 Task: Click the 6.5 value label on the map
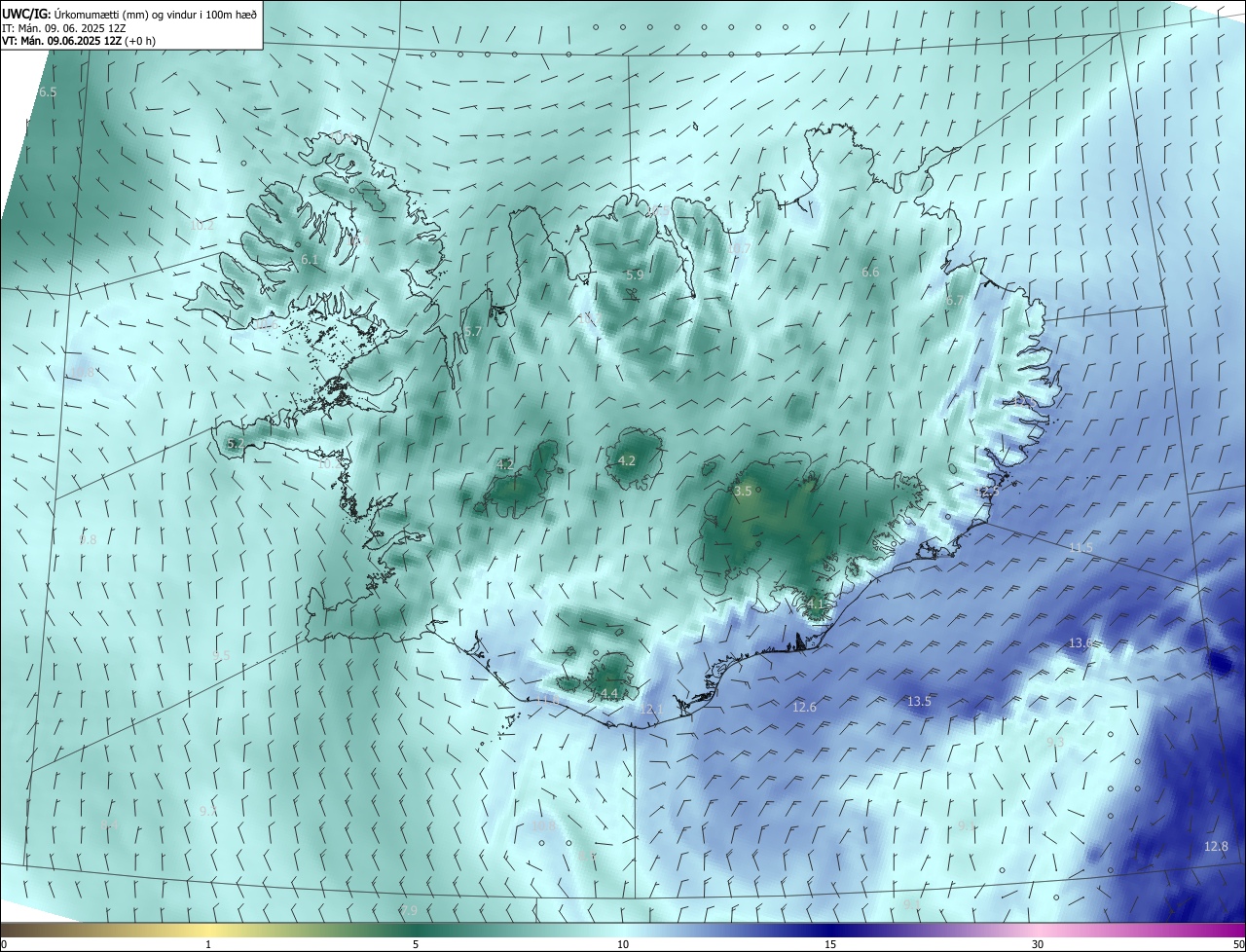coord(48,92)
